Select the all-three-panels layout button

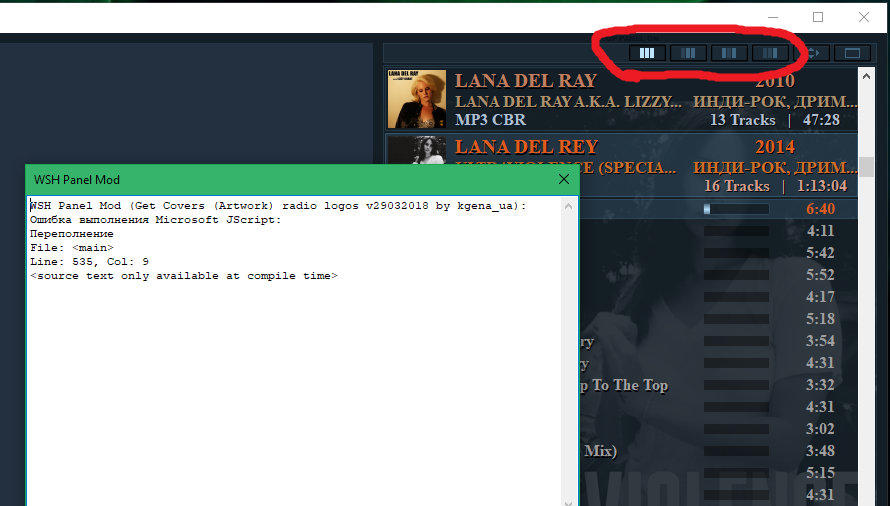(647, 53)
